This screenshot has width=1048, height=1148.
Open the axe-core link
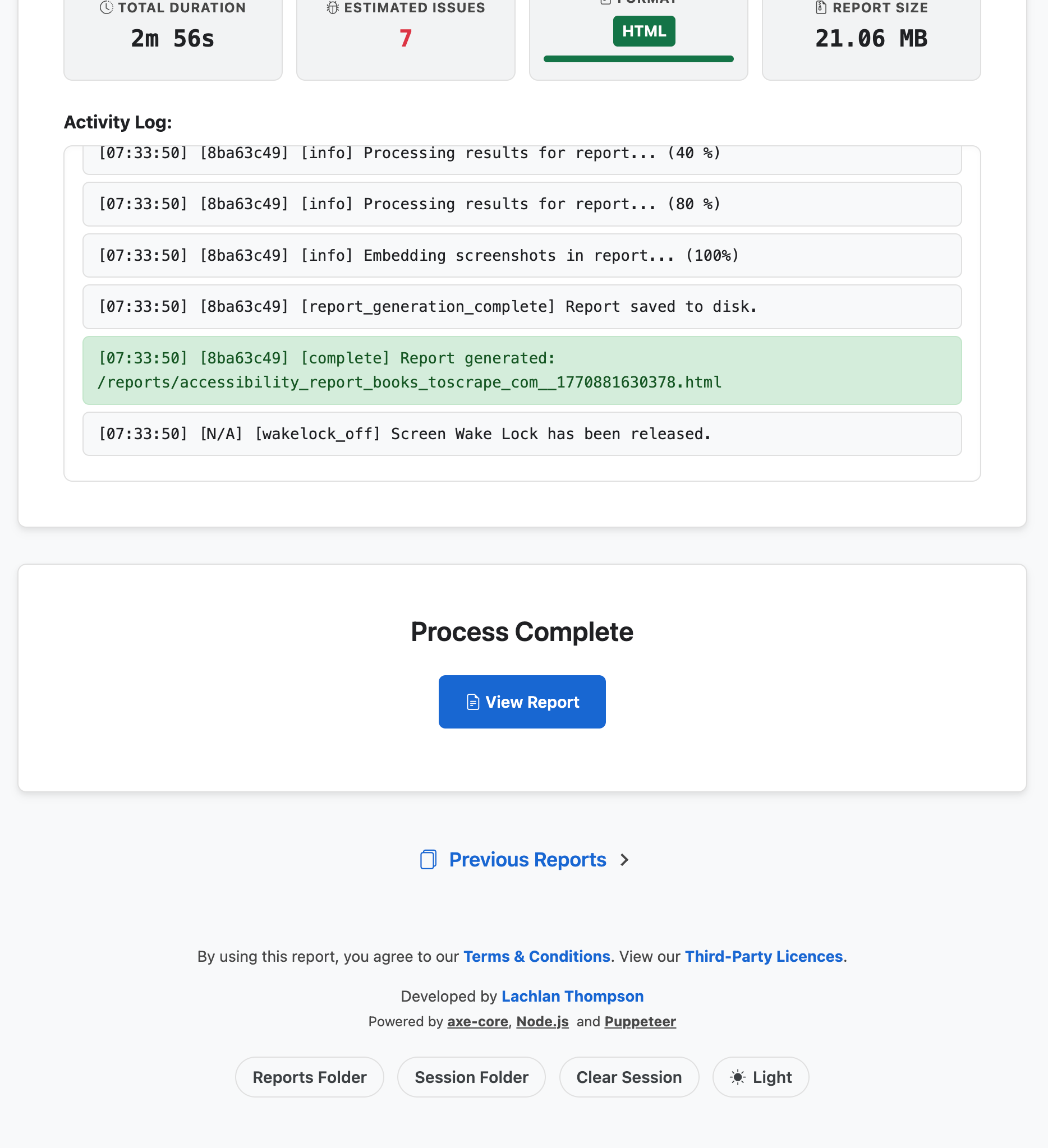[x=477, y=1022]
